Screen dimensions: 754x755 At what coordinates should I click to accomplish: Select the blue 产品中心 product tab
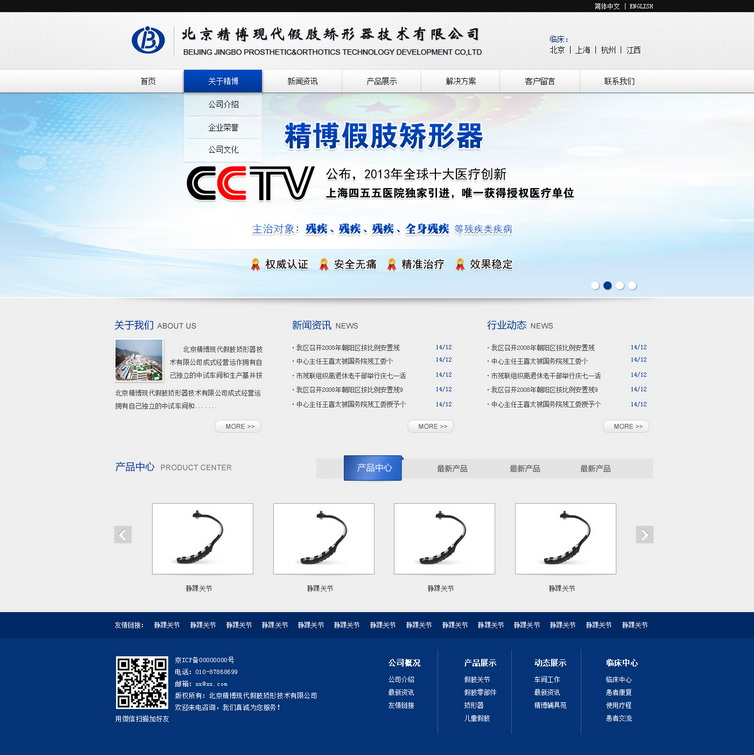click(373, 468)
